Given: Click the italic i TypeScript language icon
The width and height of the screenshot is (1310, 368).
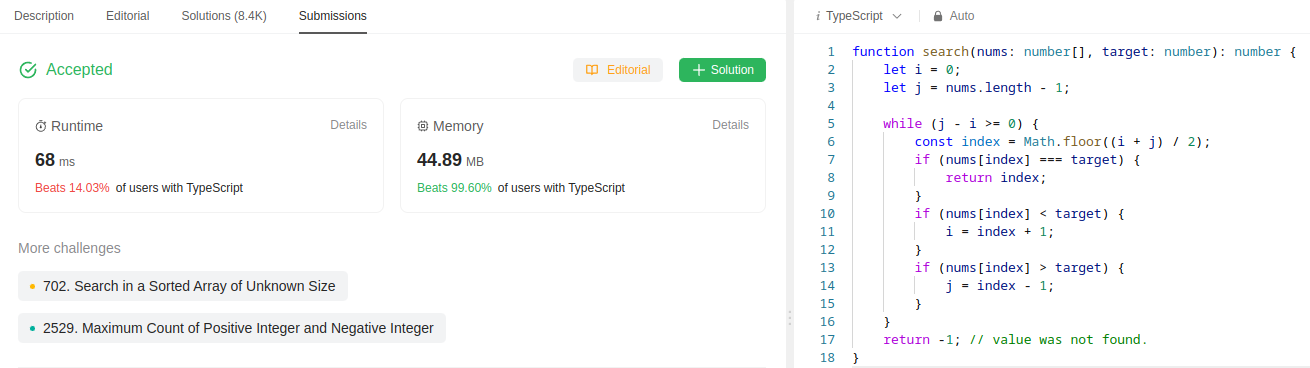Looking at the screenshot, I should [818, 16].
